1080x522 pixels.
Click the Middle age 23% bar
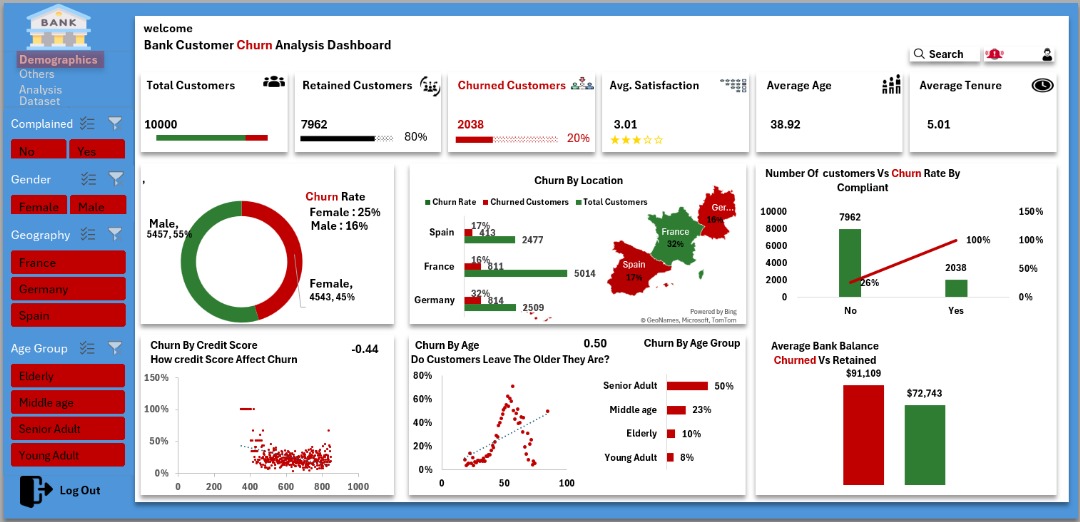tap(676, 410)
